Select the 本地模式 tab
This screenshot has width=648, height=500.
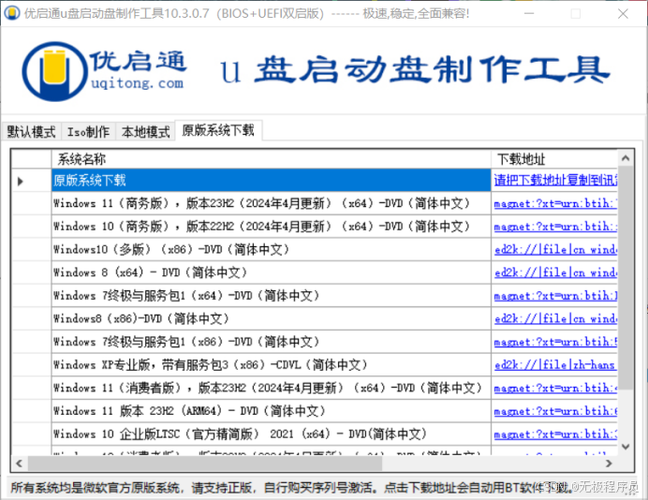click(x=145, y=132)
